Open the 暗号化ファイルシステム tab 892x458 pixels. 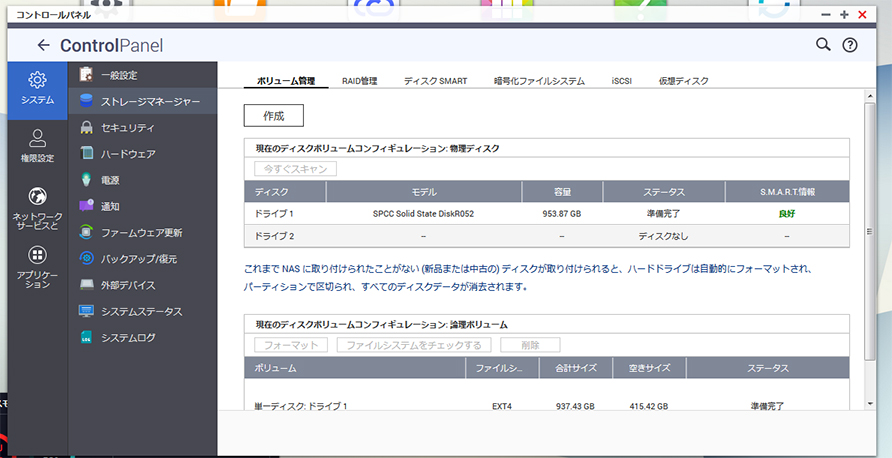click(x=539, y=80)
